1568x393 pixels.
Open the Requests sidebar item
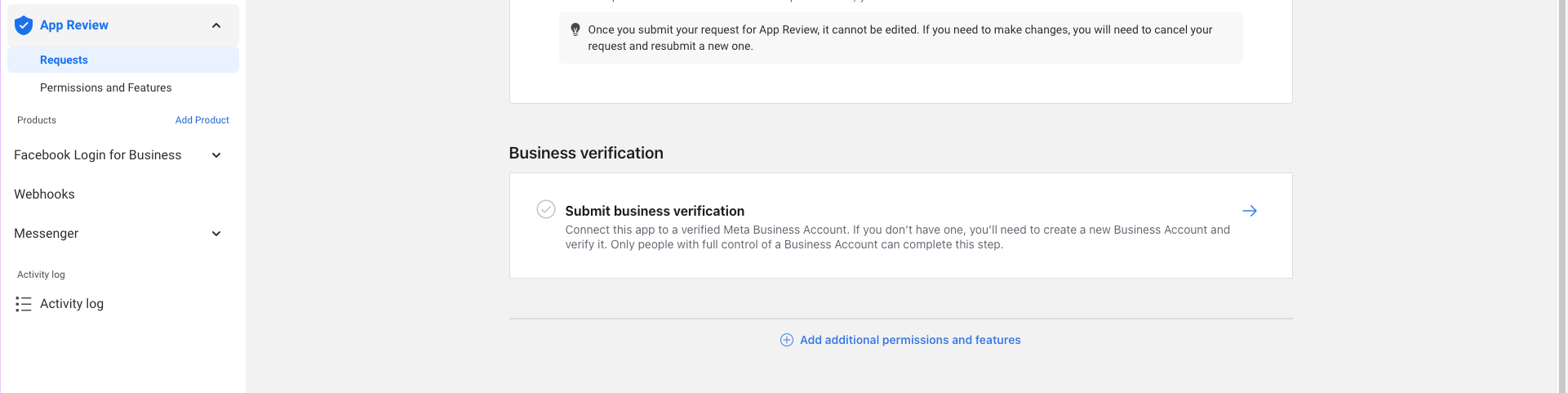tap(123, 60)
